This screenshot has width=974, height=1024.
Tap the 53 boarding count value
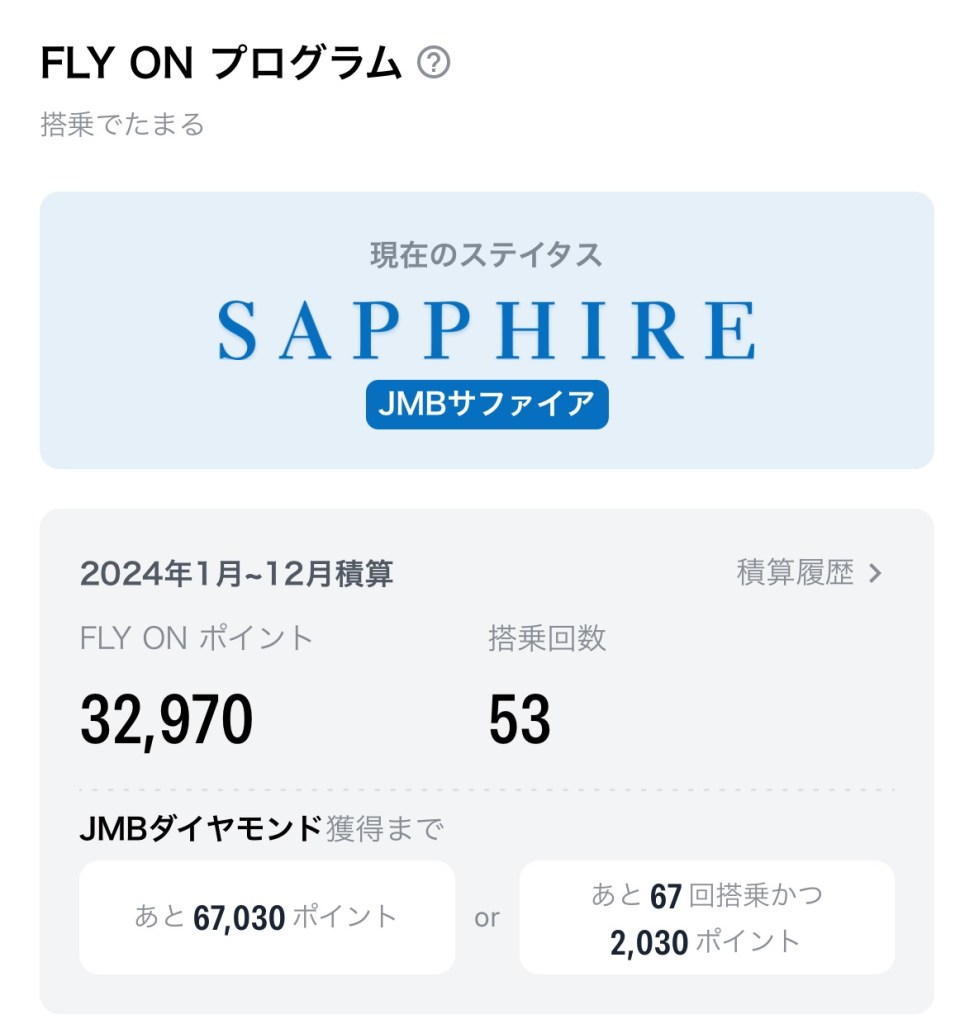pos(519,719)
